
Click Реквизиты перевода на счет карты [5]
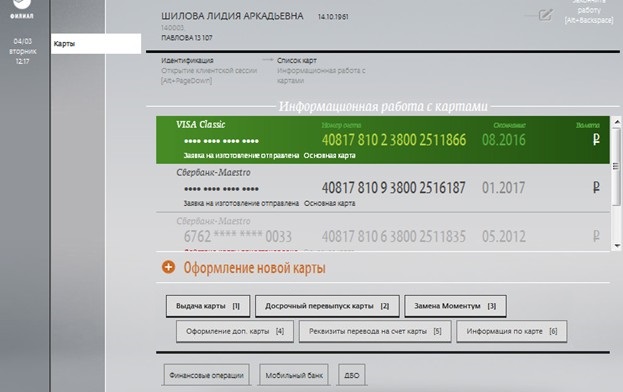[375, 331]
